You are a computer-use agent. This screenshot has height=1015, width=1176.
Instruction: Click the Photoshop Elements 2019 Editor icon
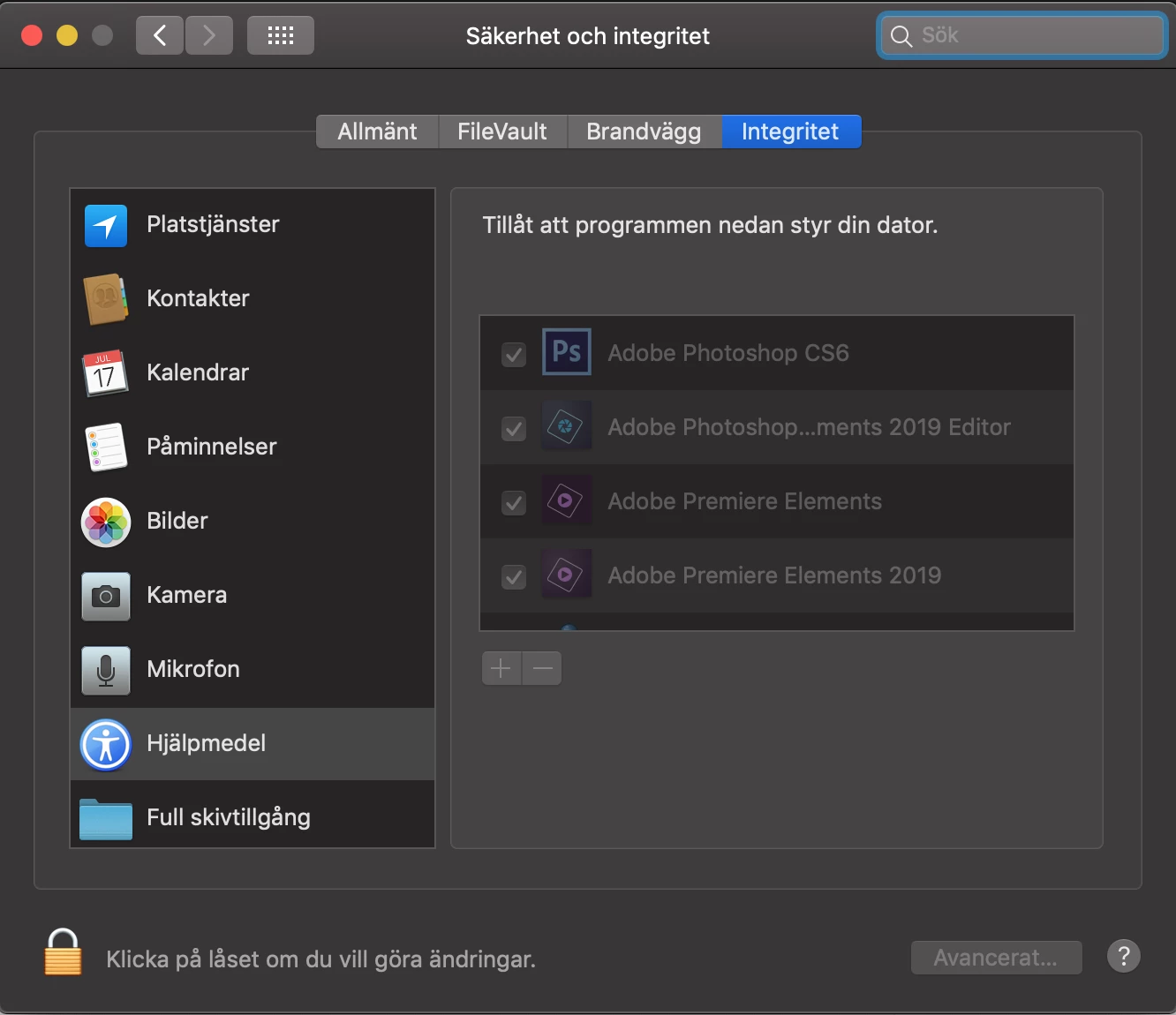[x=566, y=426]
